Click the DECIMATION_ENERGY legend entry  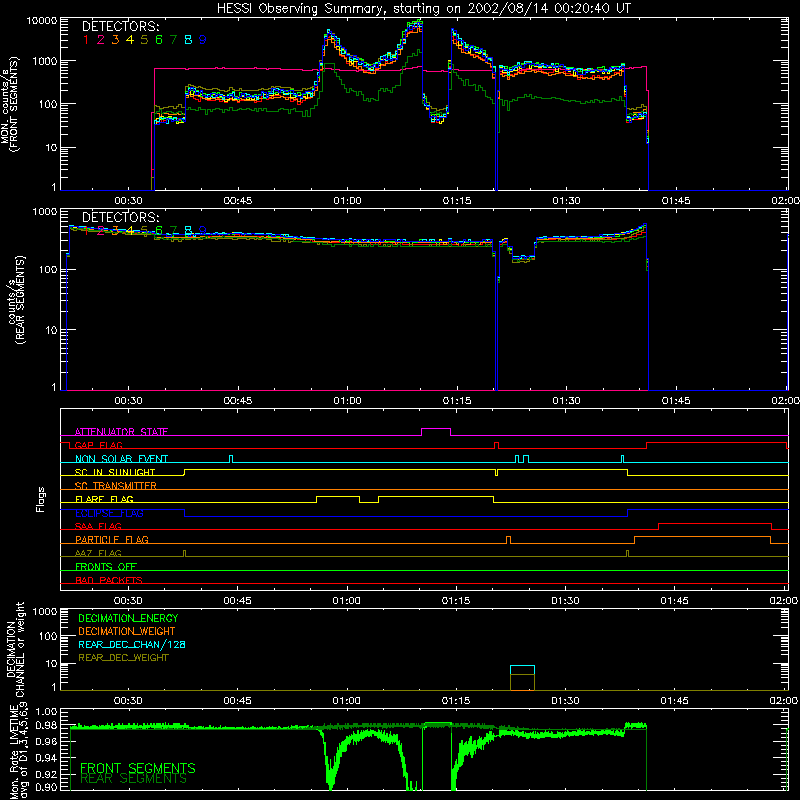128,618
